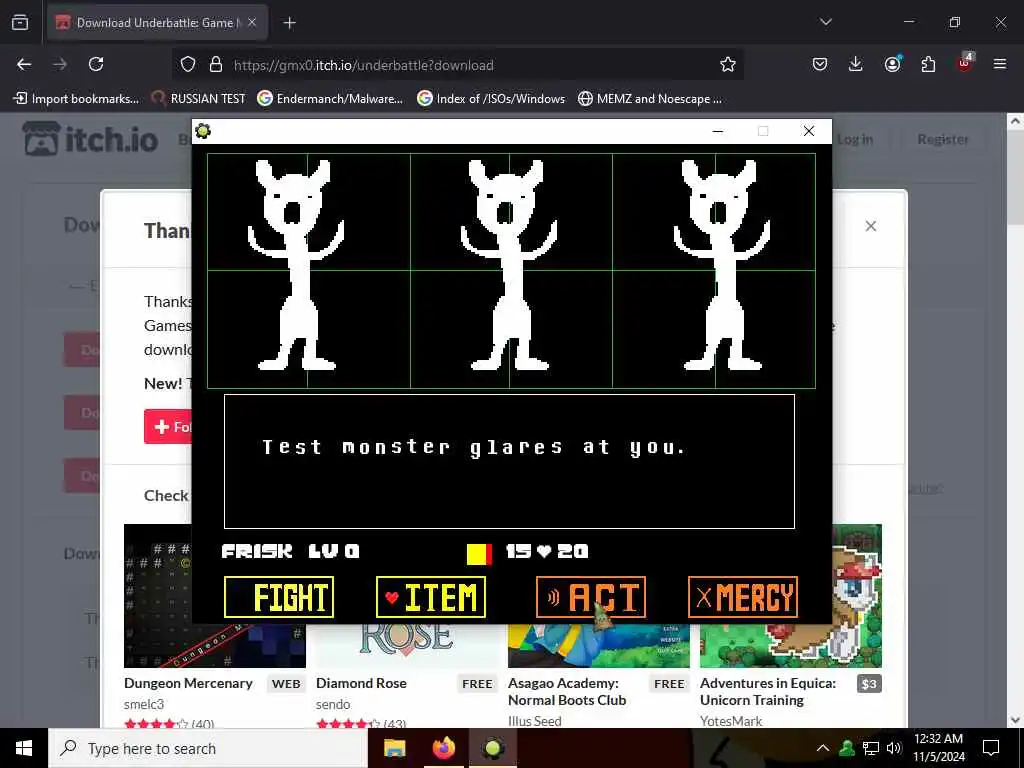The image size is (1024, 768).
Task: Click the sendo author link
Action: (x=333, y=705)
